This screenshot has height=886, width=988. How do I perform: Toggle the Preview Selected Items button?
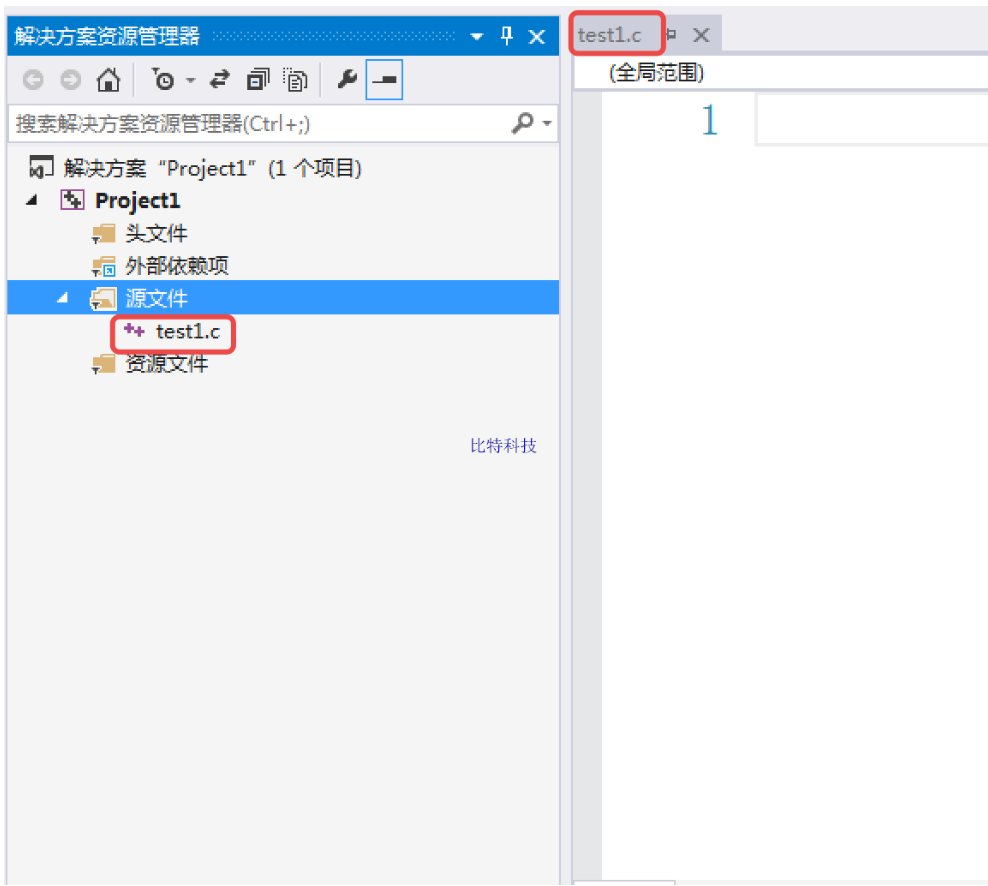pyautogui.click(x=384, y=80)
